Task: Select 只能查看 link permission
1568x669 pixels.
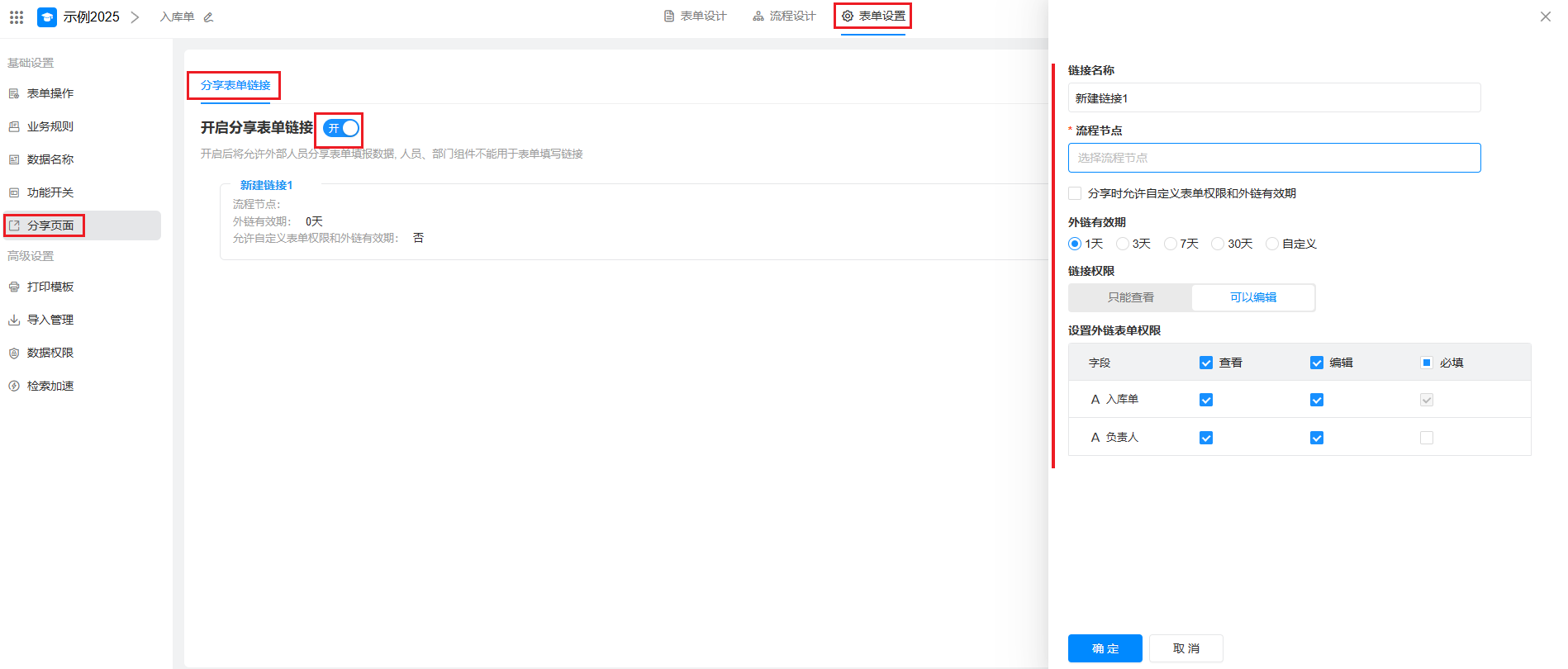Action: (x=1130, y=297)
